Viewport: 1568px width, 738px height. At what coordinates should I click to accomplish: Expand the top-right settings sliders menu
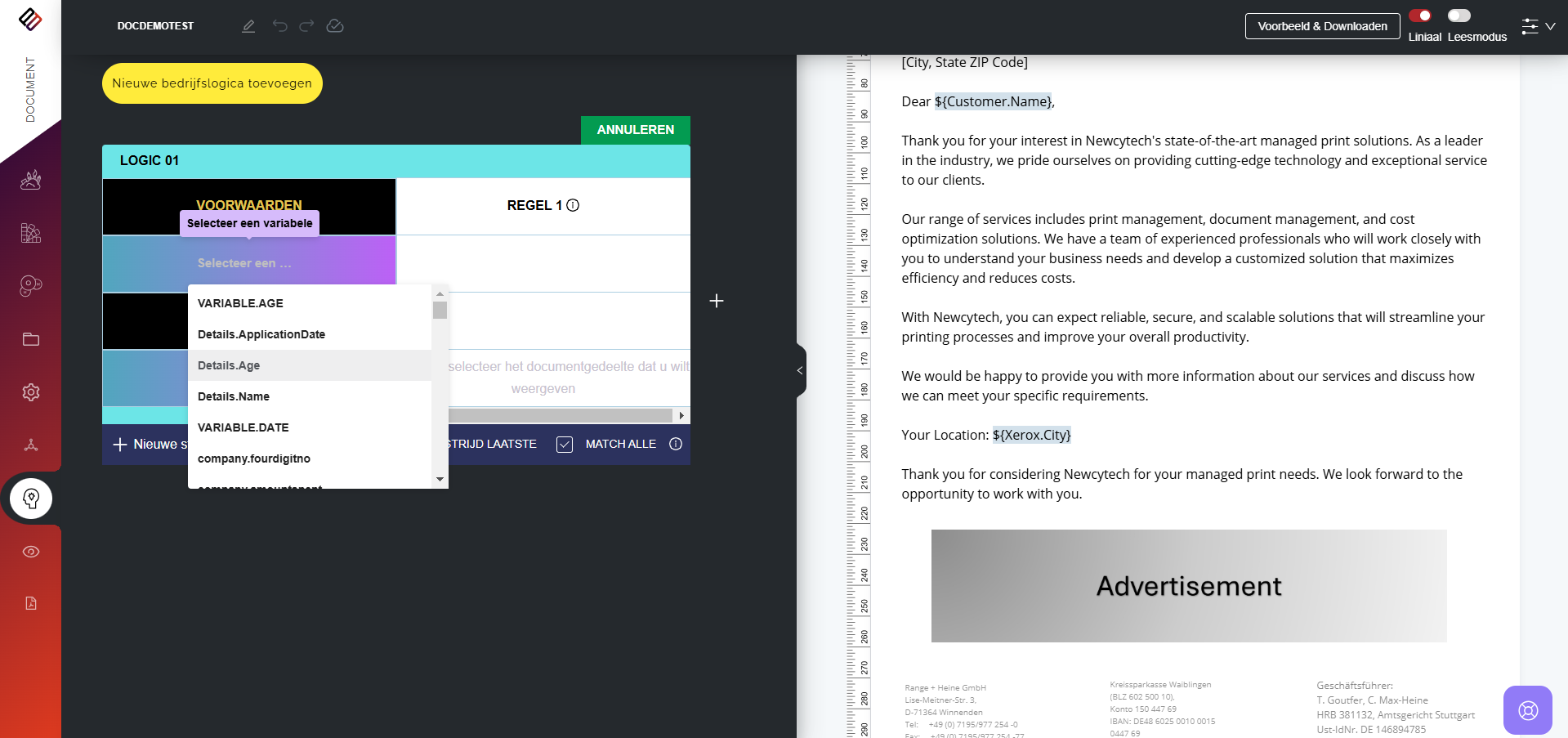(1538, 26)
